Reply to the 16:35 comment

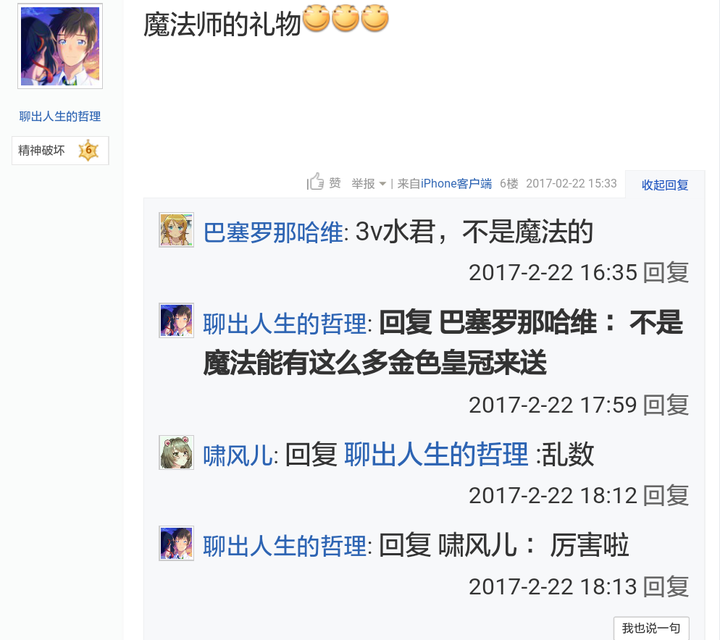pyautogui.click(x=666, y=273)
